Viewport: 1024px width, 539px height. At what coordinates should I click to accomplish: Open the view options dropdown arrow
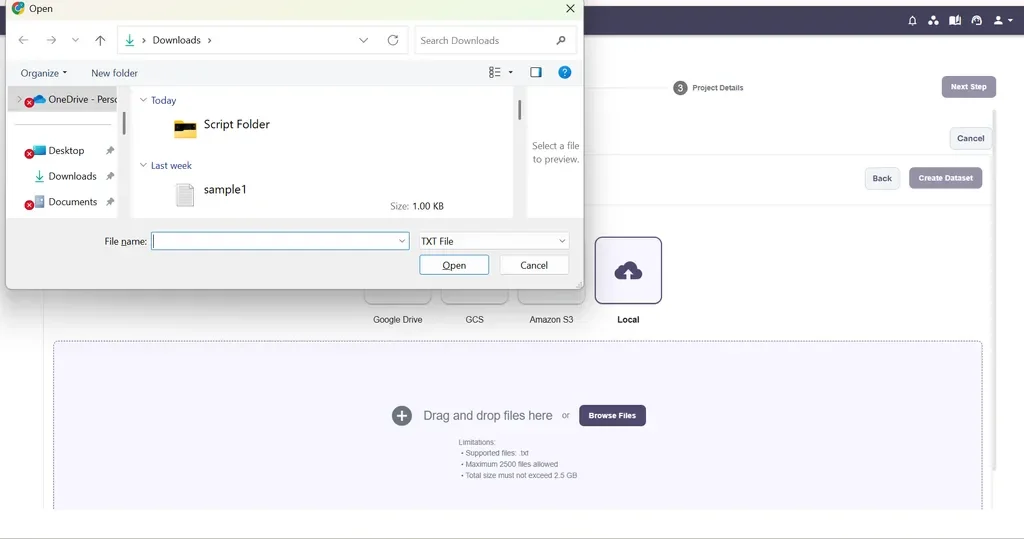511,73
